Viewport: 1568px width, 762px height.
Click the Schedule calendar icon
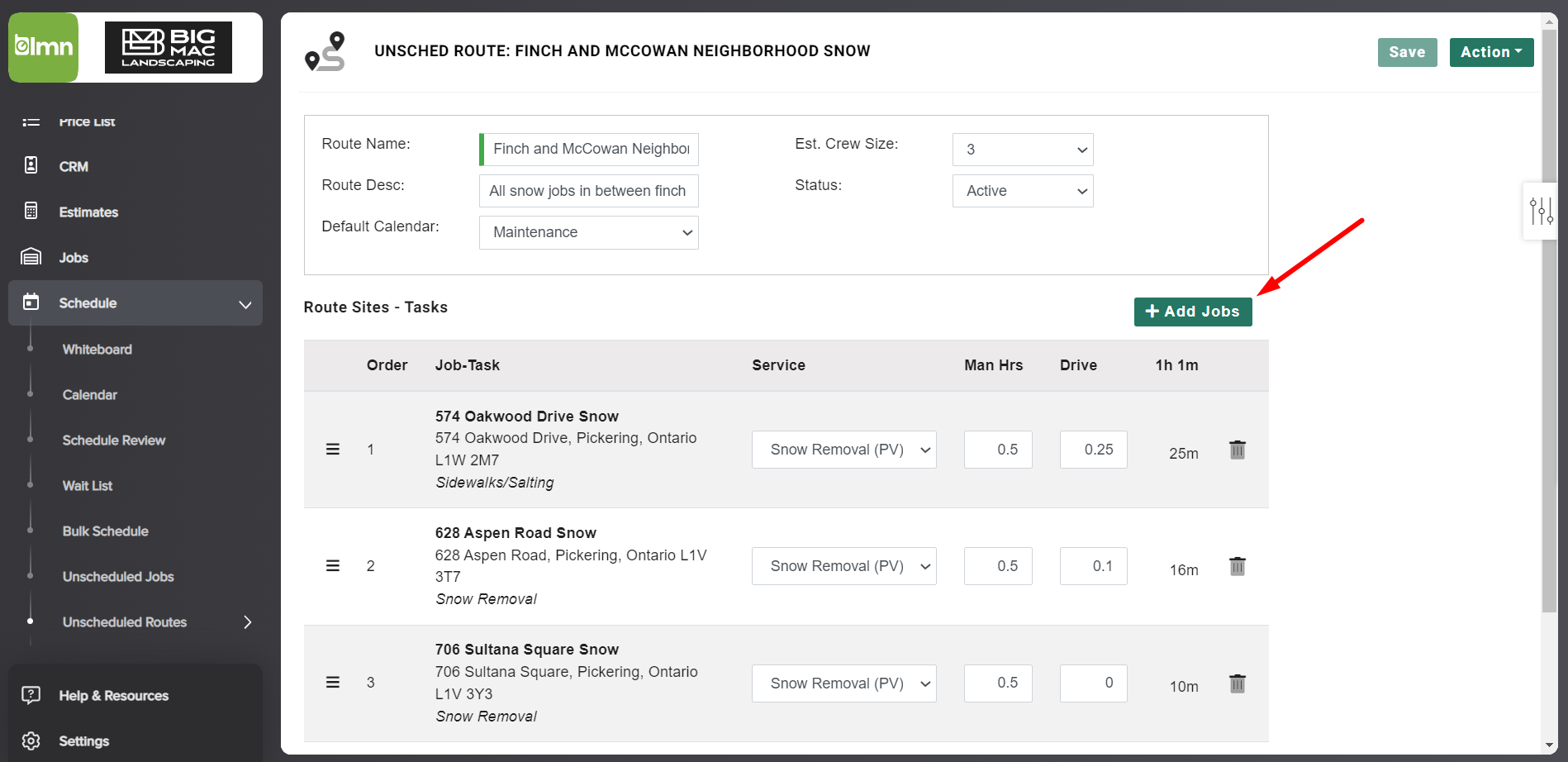[x=31, y=302]
